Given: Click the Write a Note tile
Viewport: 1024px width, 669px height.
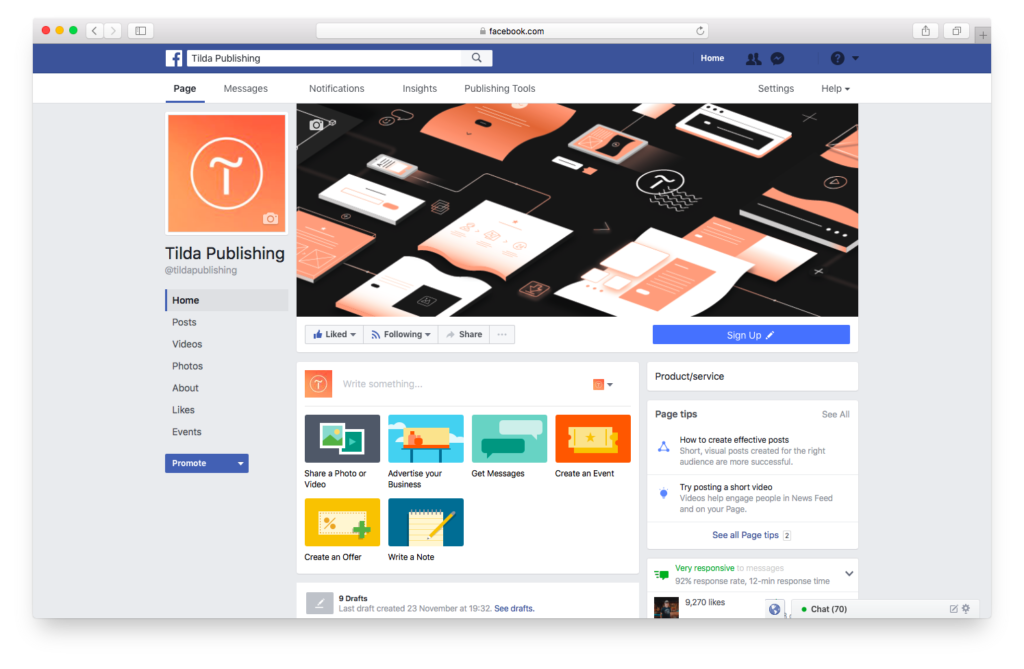Looking at the screenshot, I should coord(426,530).
